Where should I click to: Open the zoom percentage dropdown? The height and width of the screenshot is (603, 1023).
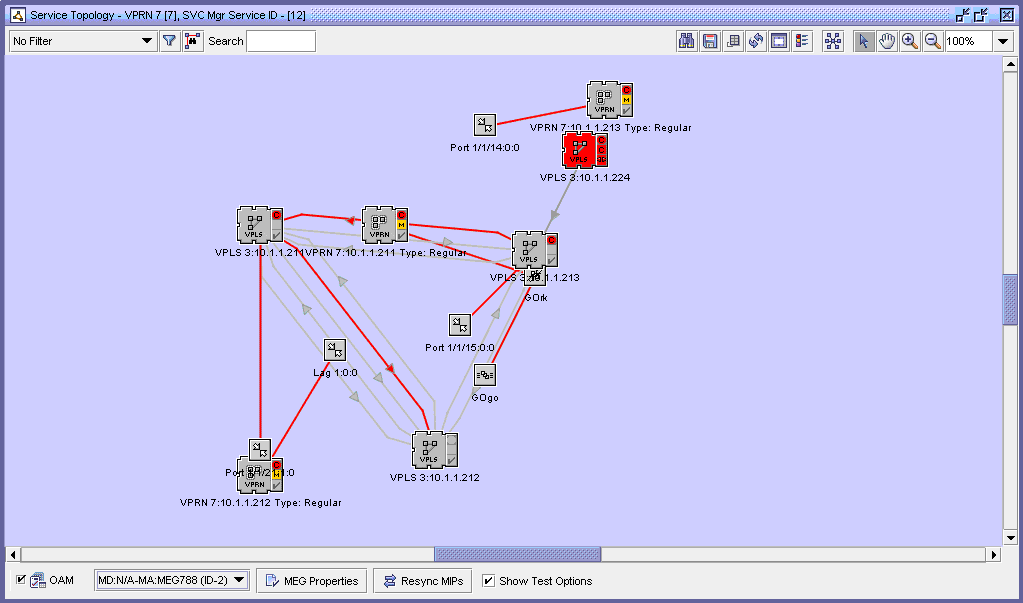coord(1004,41)
